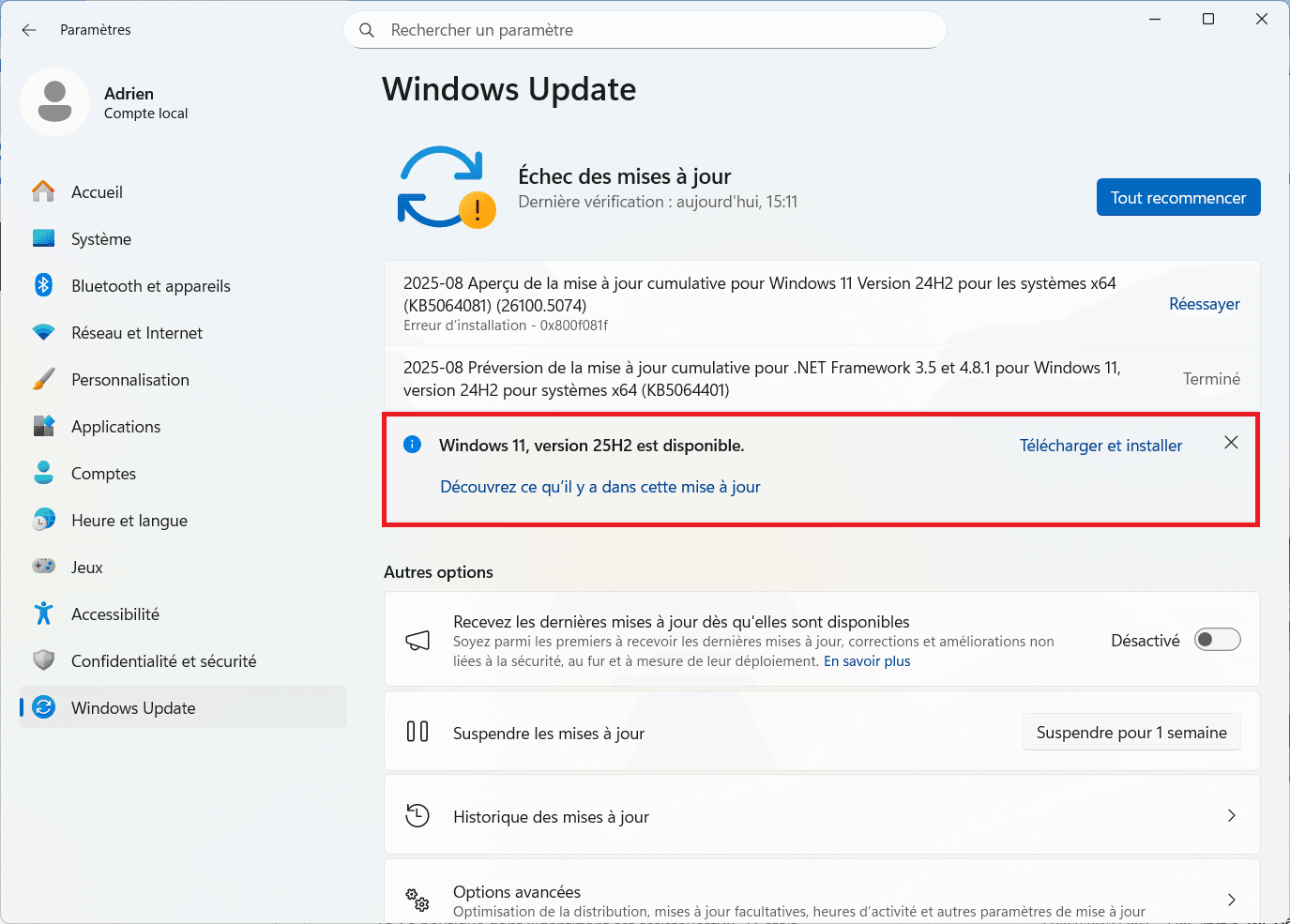Image resolution: width=1290 pixels, height=924 pixels.
Task: Click the Dernière vérification timestamp text
Action: tap(658, 202)
